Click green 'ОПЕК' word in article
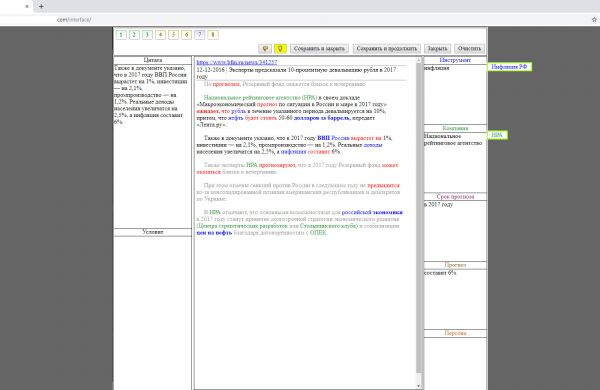 (318, 233)
